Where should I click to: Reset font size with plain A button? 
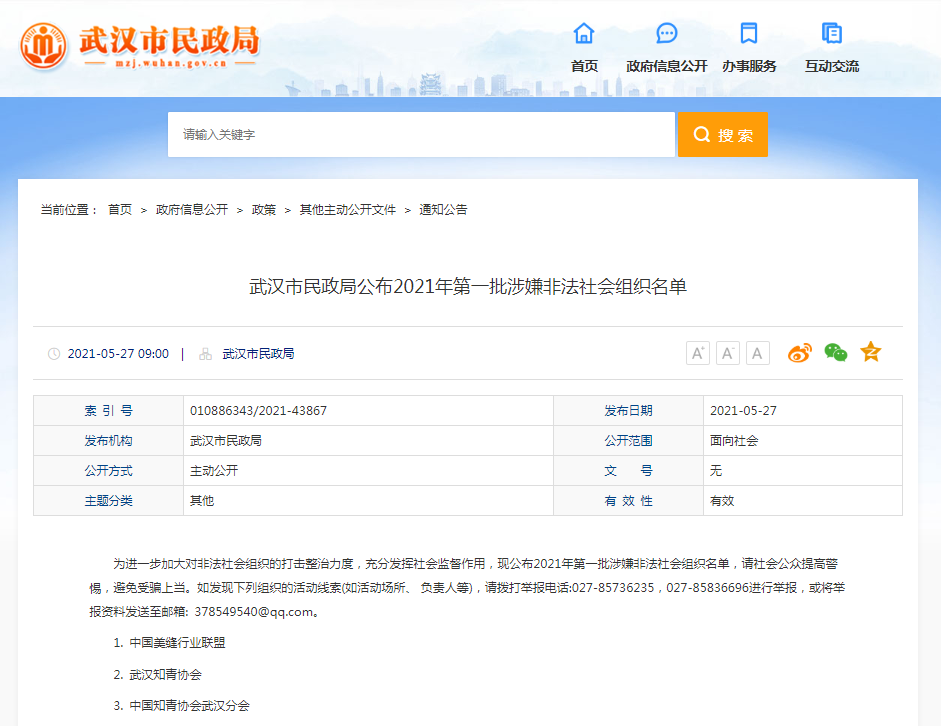(x=758, y=353)
